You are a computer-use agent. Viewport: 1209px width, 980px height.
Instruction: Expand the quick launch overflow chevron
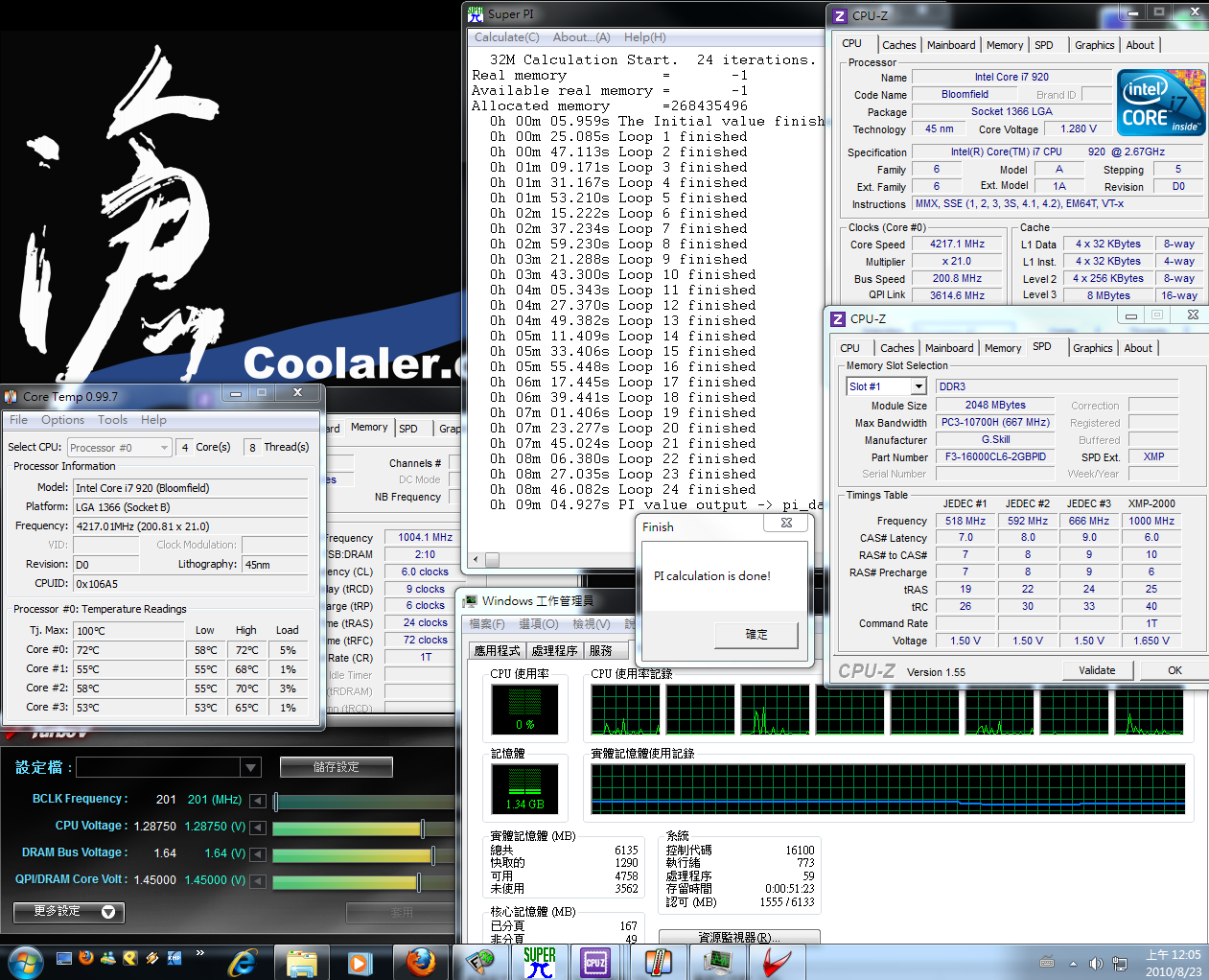point(199,953)
